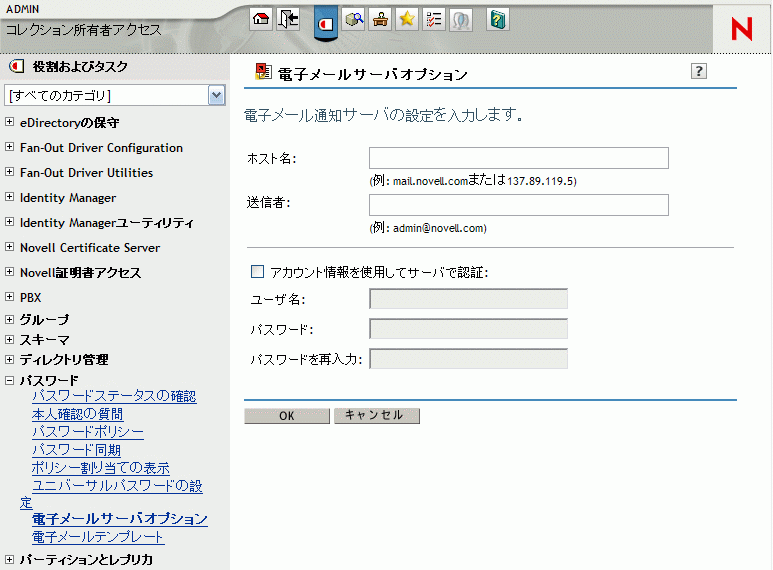Click the Preferences checklist icon

pyautogui.click(x=434, y=20)
